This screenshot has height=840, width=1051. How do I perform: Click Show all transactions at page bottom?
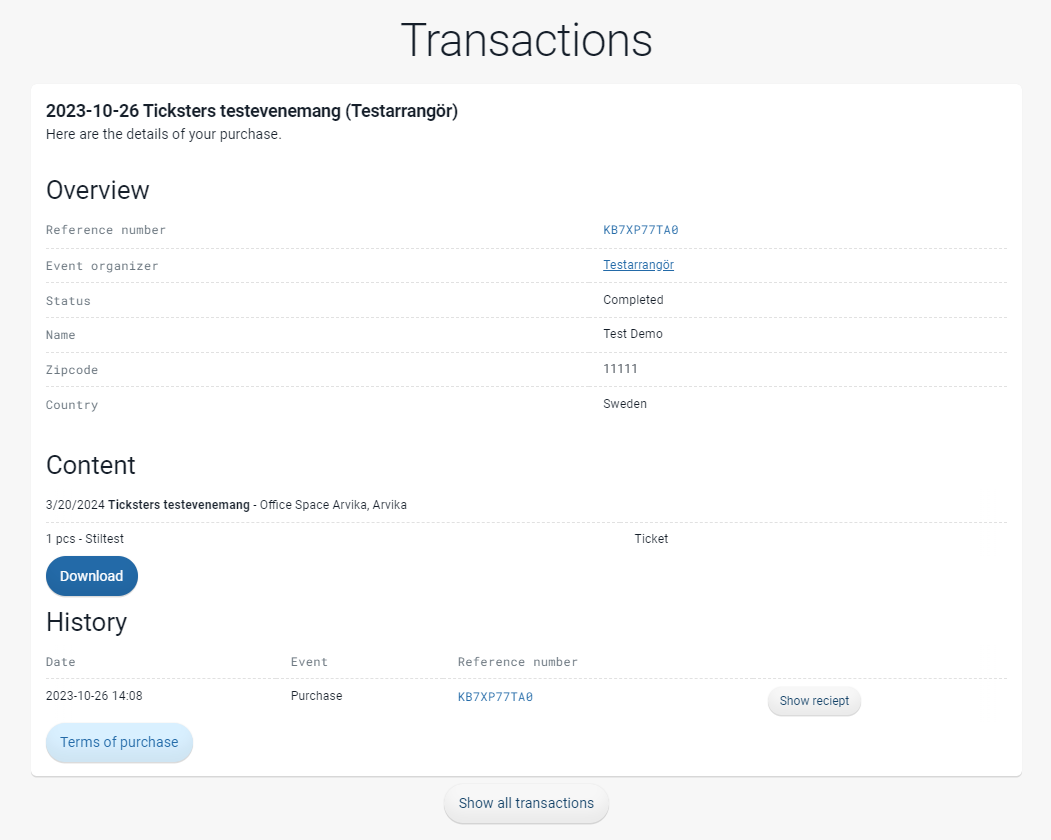526,803
